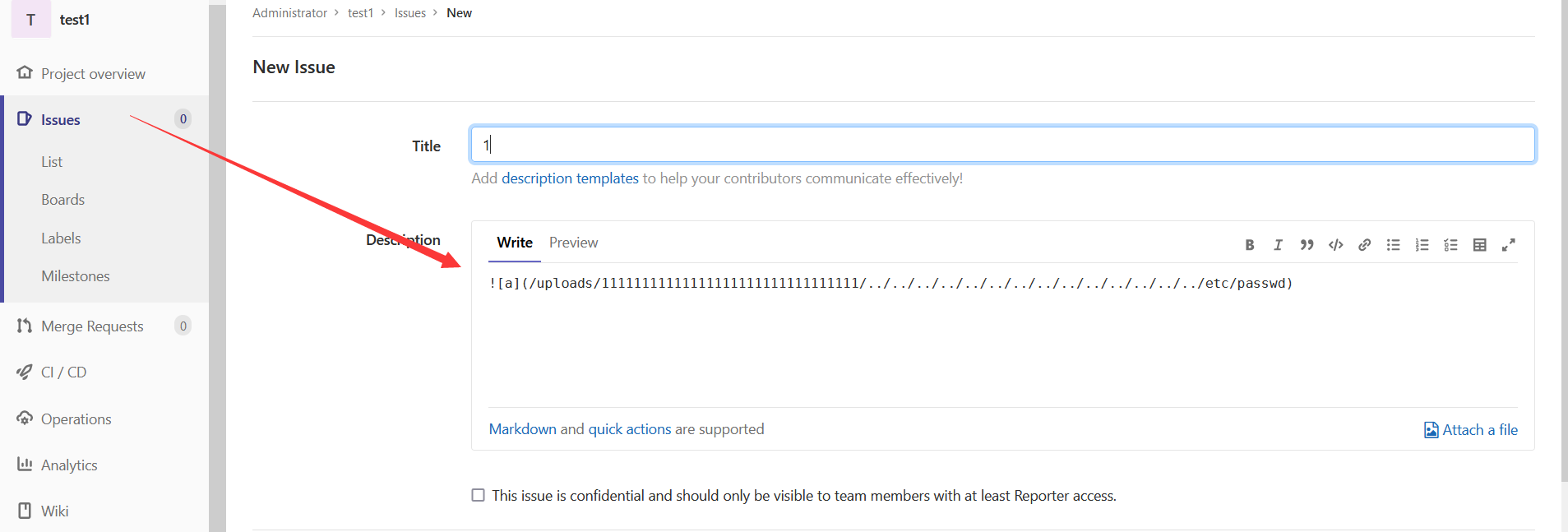
Task: Apply italic formatting in description toolbar
Action: 1278,245
